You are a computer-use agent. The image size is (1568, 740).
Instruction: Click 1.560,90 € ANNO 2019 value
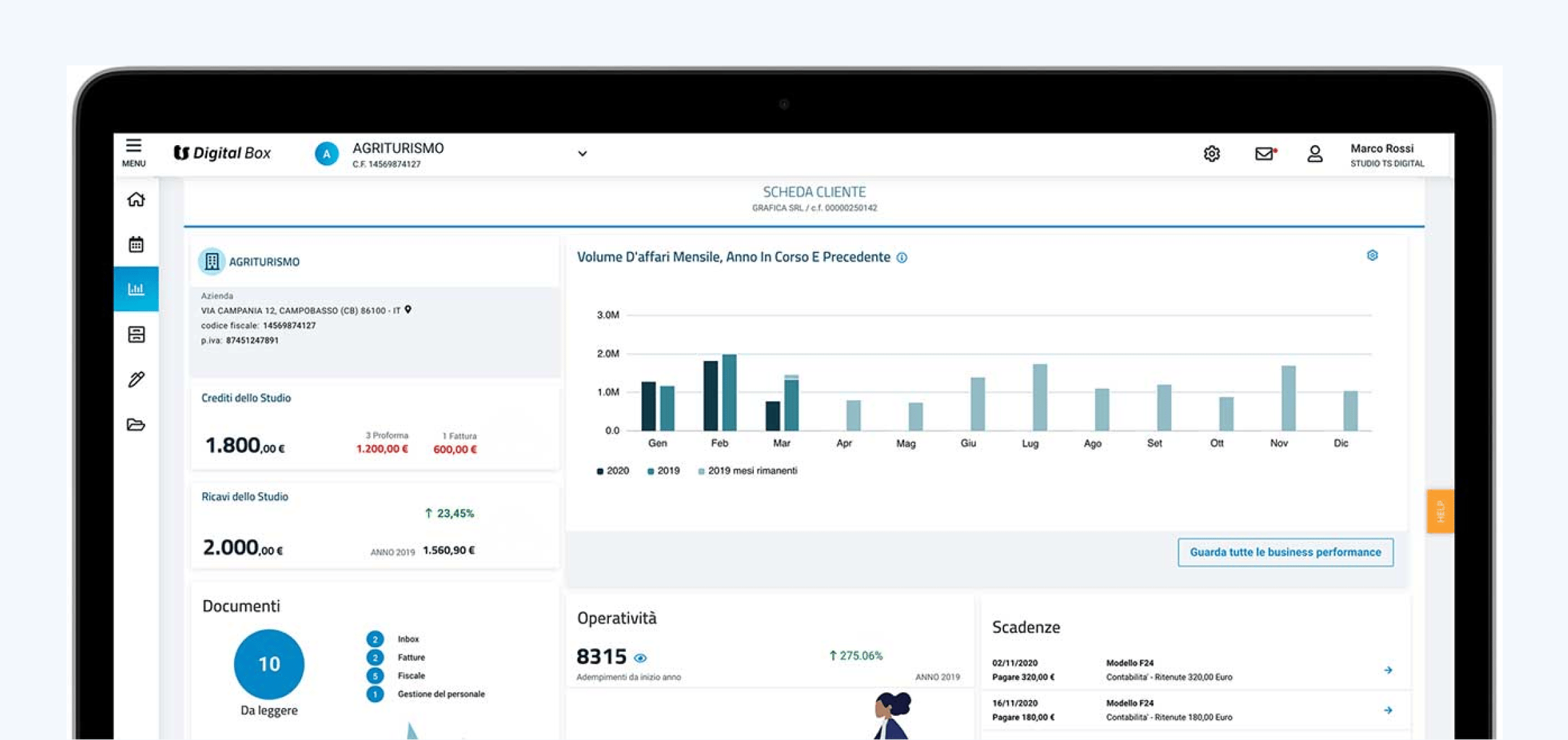[x=449, y=550]
